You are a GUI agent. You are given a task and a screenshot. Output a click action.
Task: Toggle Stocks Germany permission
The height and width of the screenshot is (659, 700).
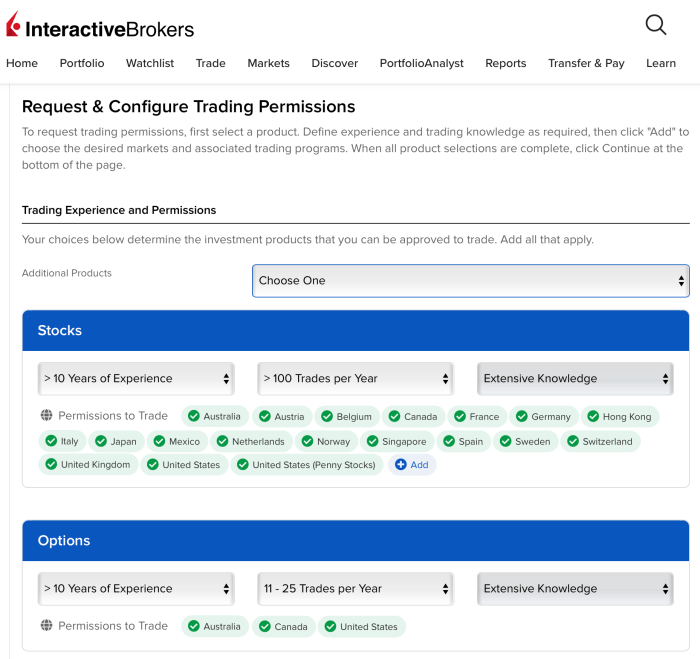tap(544, 417)
